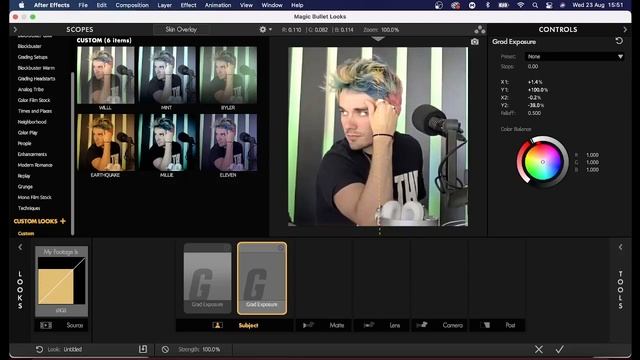The image size is (640, 360).
Task: Click the My Footage Is source card
Action: tap(61, 281)
